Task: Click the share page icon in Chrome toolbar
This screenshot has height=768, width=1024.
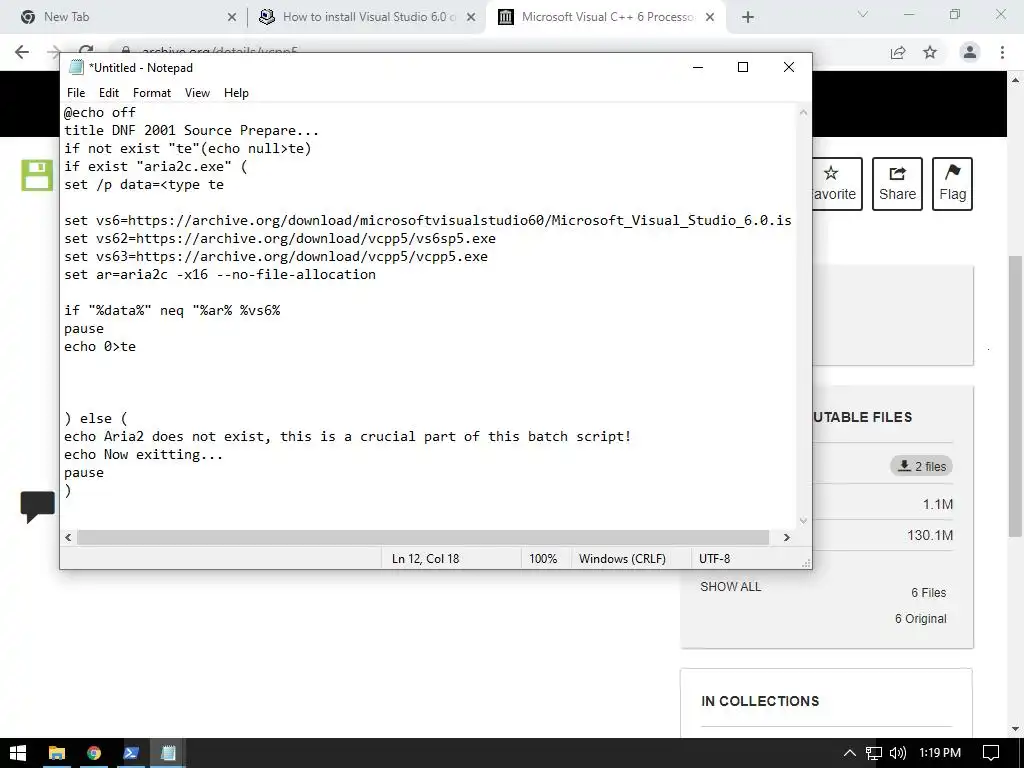Action: [898, 52]
